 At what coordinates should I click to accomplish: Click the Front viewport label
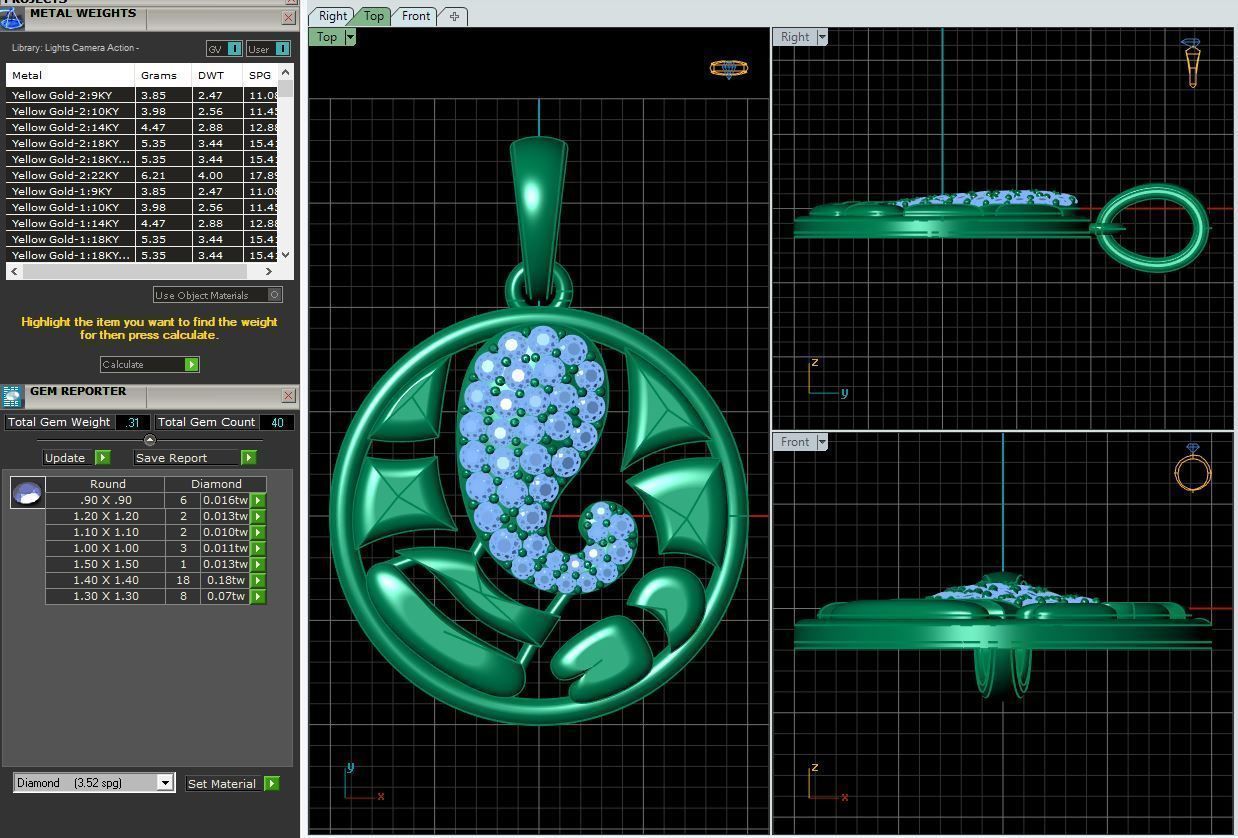[795, 442]
